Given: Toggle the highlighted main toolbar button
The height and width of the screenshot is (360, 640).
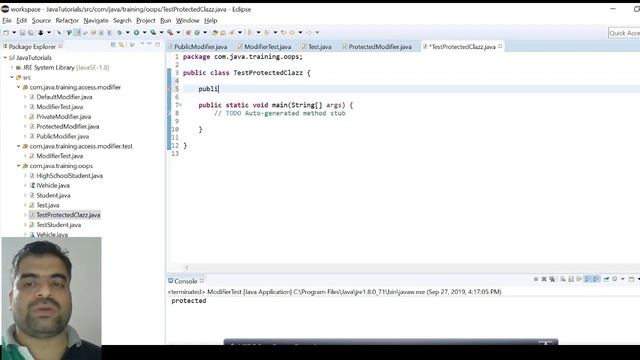Looking at the screenshot, I should 77,33.
